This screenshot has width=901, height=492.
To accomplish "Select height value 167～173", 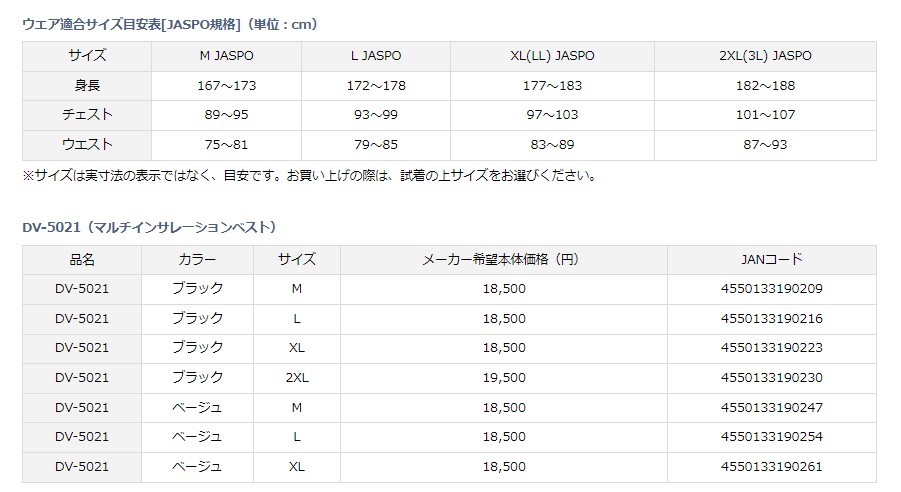I will tap(226, 86).
